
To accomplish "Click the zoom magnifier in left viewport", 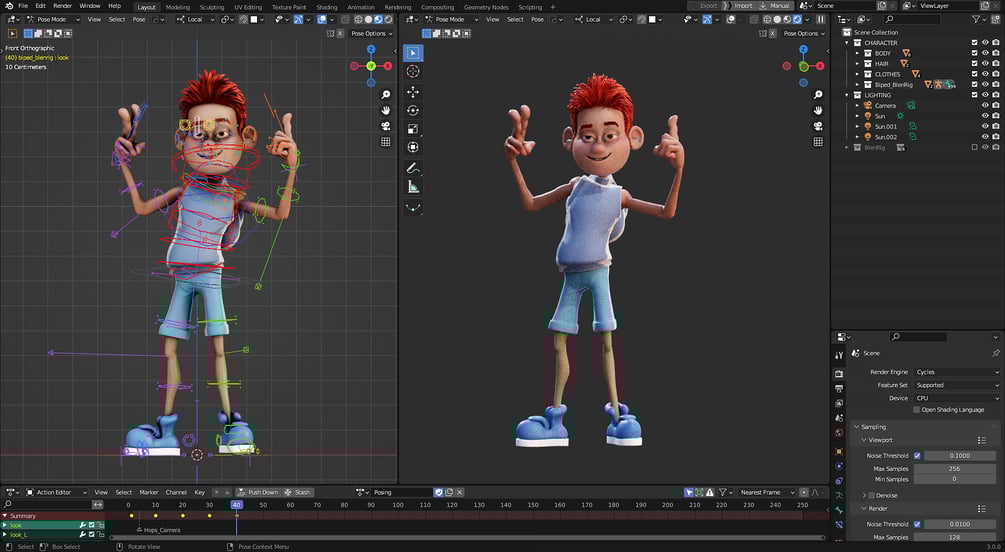I will 386,95.
